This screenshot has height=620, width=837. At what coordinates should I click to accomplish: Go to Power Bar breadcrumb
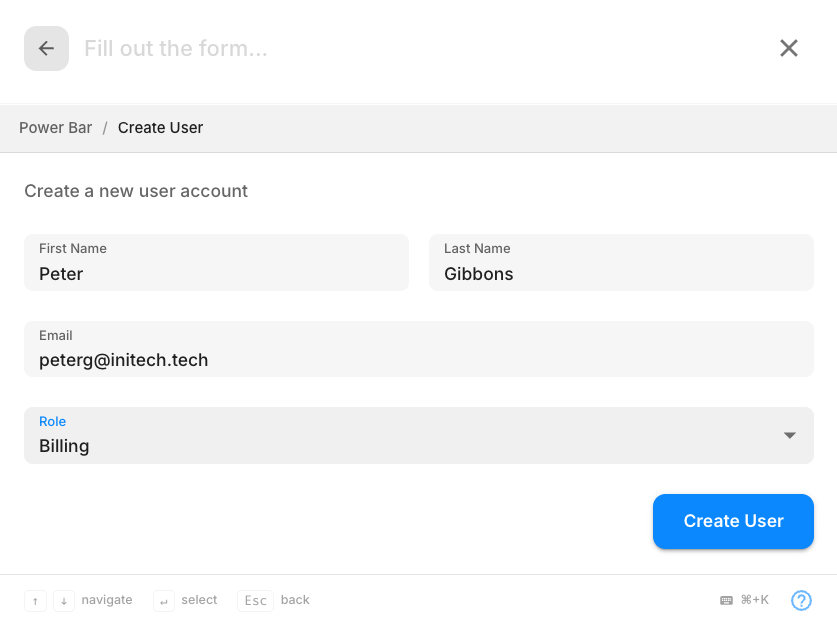[56, 128]
